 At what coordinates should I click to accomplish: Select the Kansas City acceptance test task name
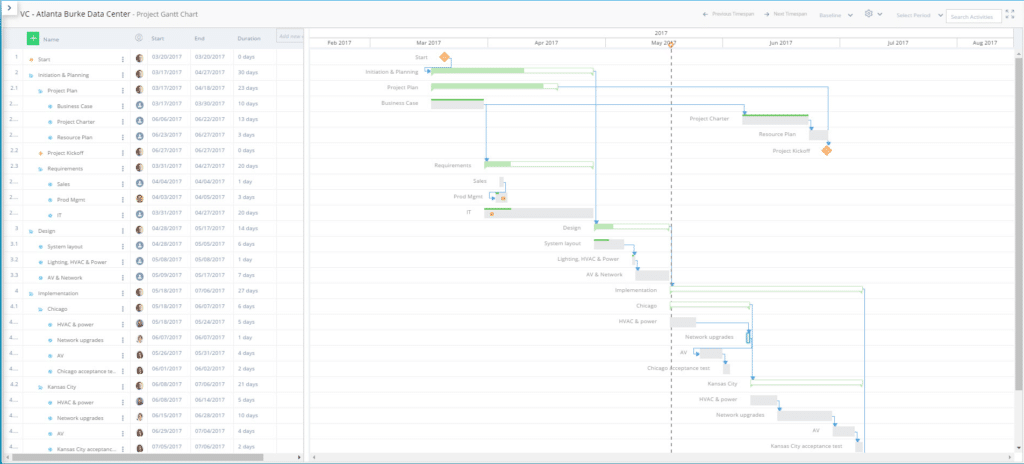coord(87,450)
